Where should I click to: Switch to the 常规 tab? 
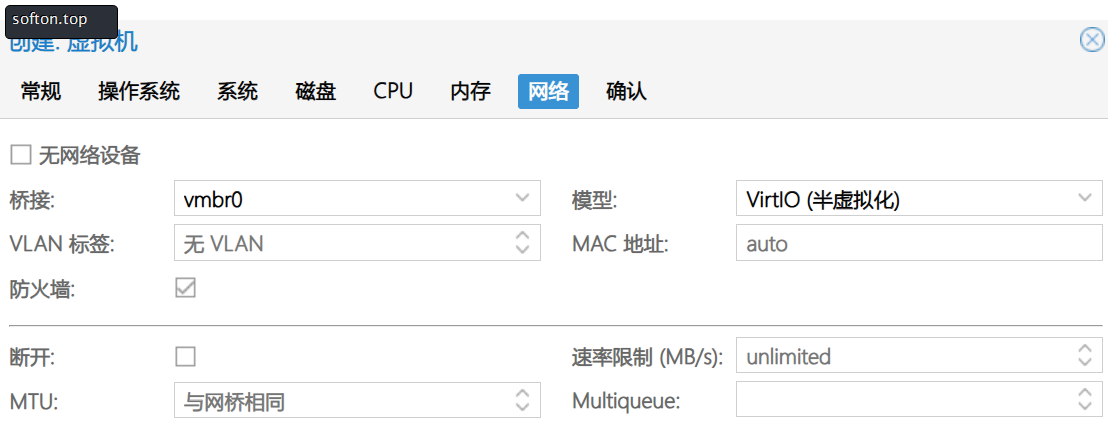41,91
